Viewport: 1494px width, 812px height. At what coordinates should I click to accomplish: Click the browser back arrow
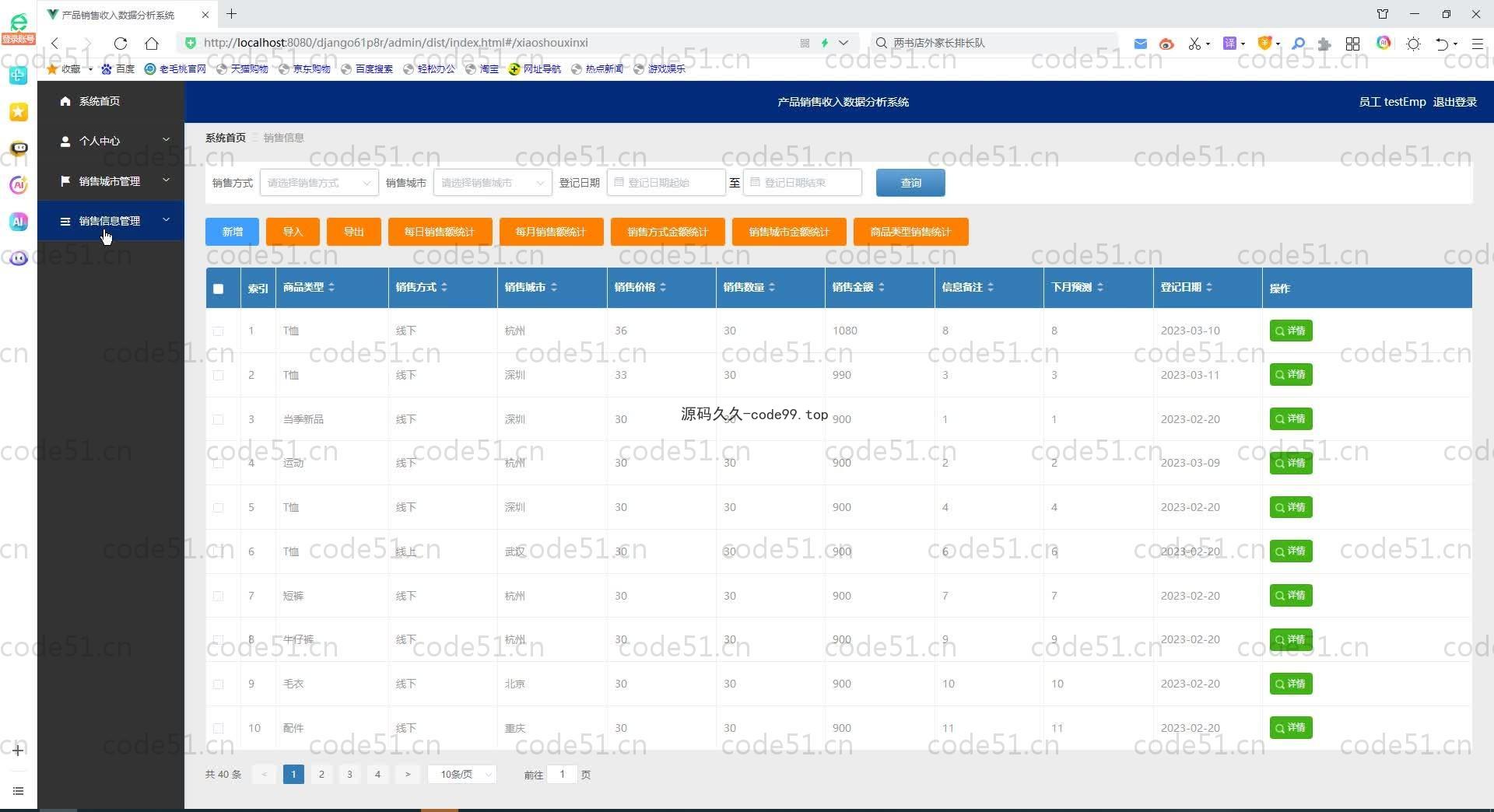coord(55,44)
